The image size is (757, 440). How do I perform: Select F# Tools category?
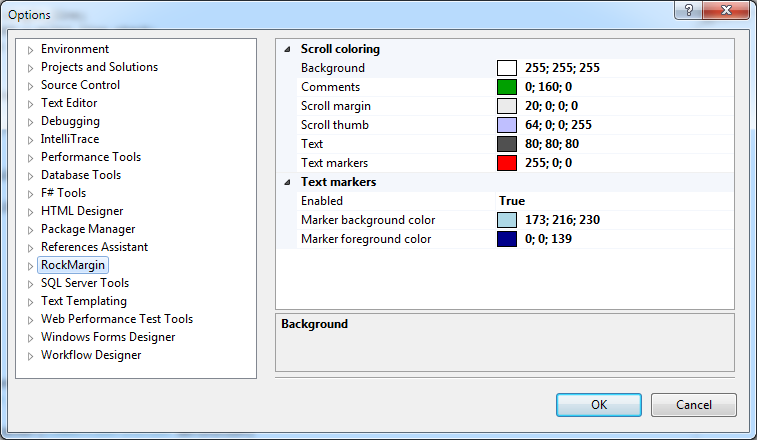(63, 193)
